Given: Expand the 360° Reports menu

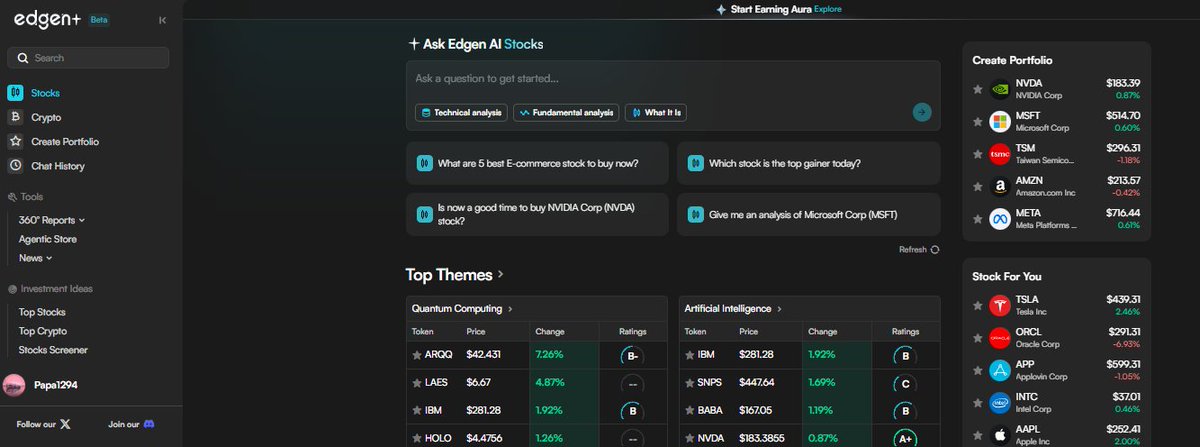Looking at the screenshot, I should (x=52, y=220).
